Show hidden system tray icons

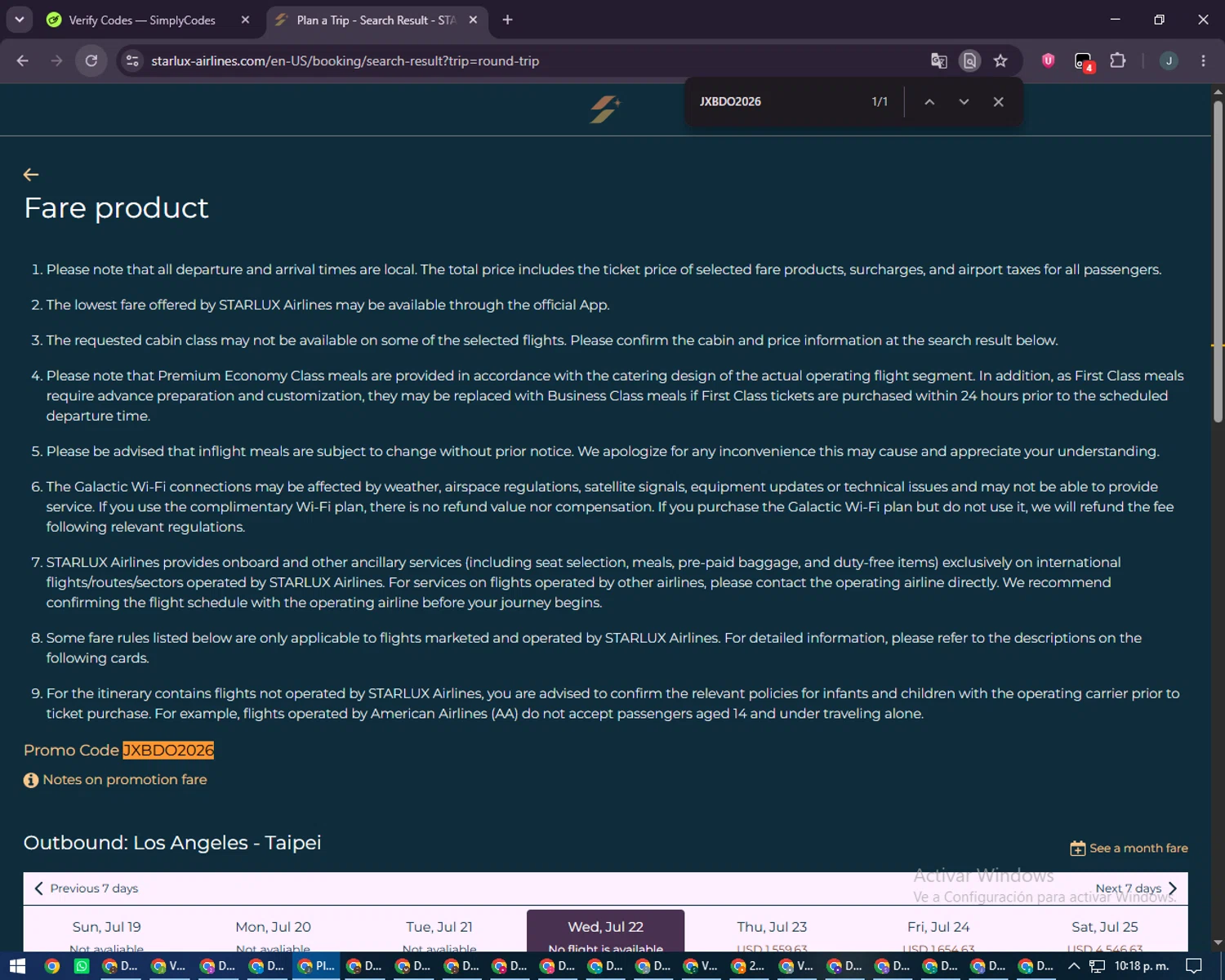pos(1074,966)
